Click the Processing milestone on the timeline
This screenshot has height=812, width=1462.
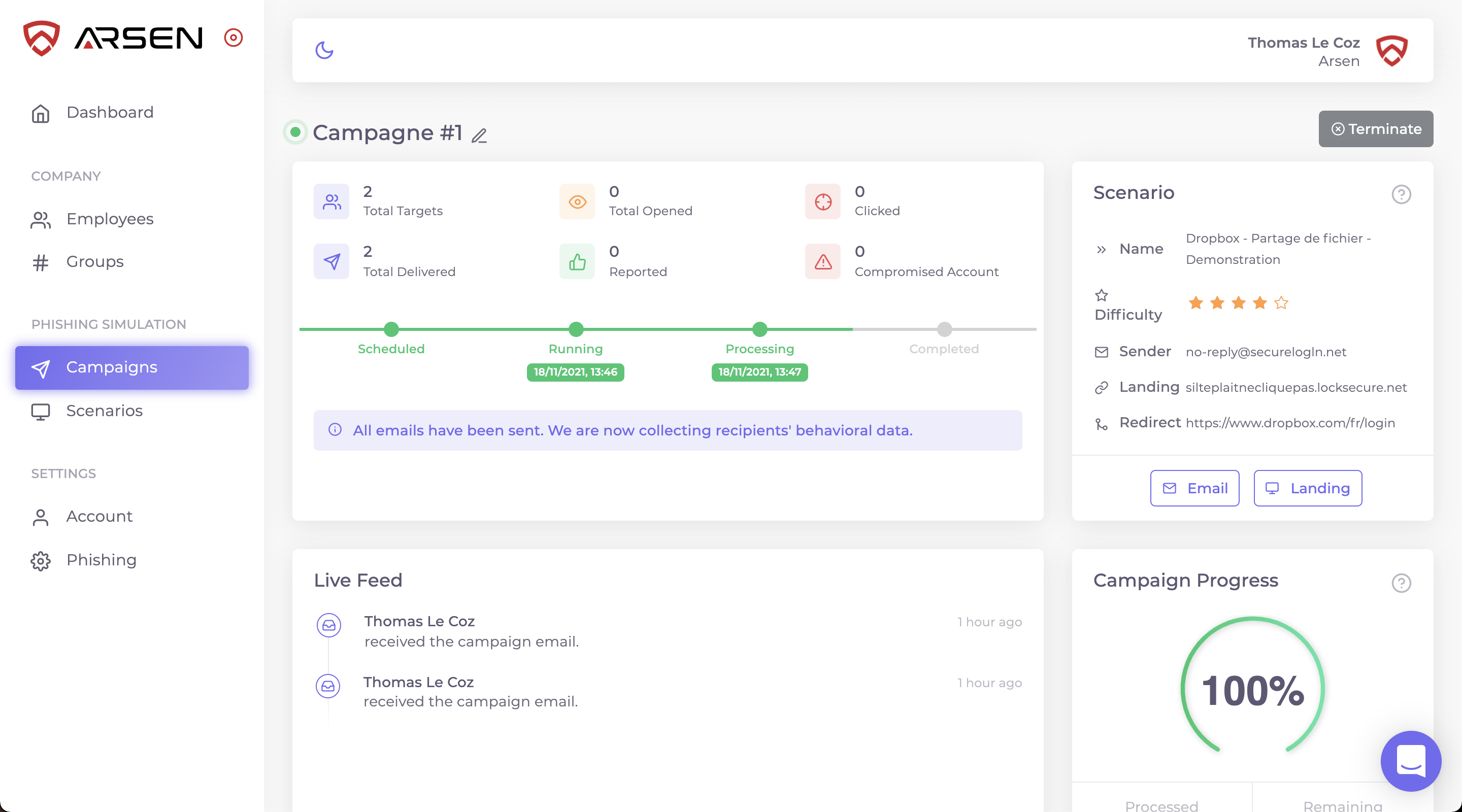point(759,330)
